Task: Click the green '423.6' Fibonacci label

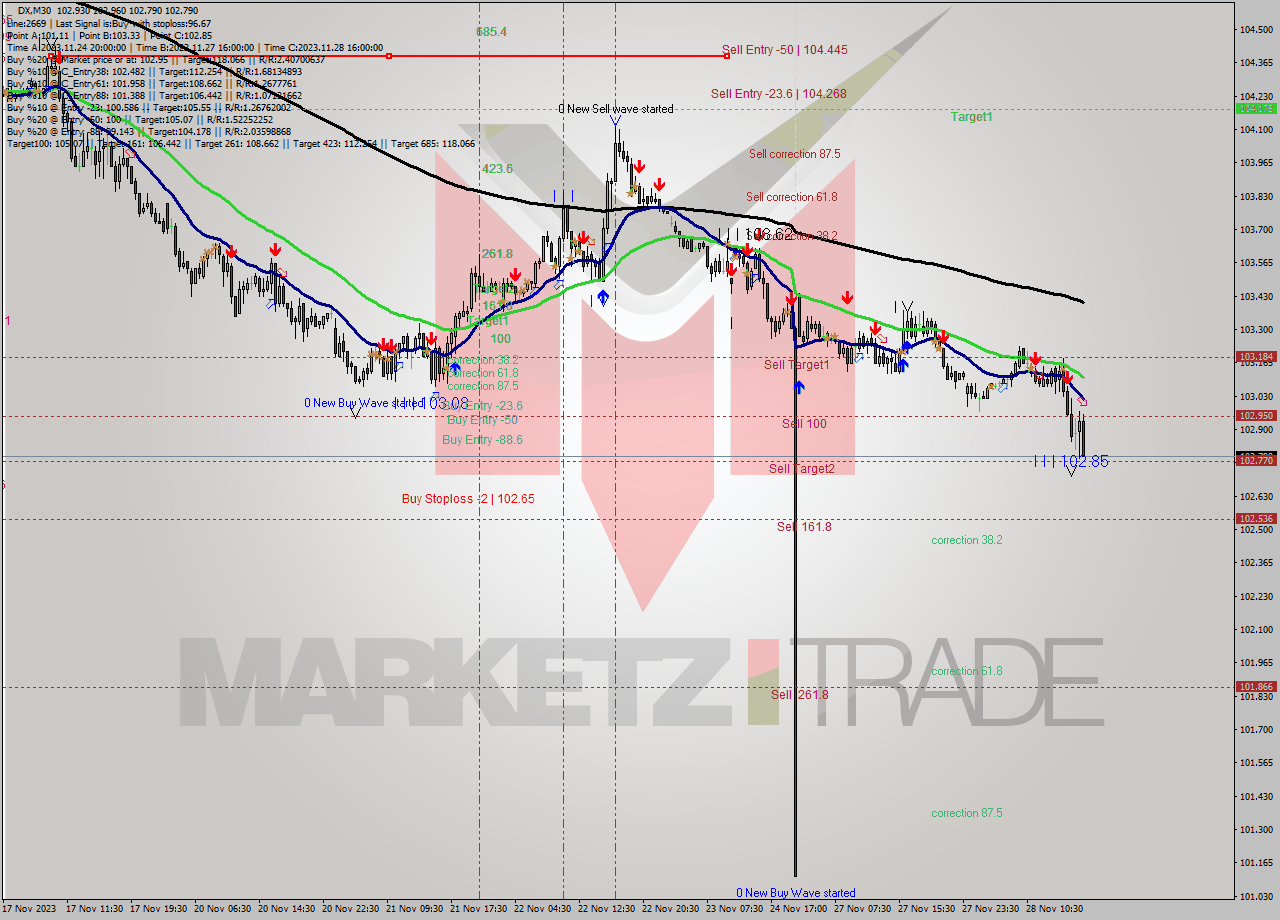Action: coord(497,169)
